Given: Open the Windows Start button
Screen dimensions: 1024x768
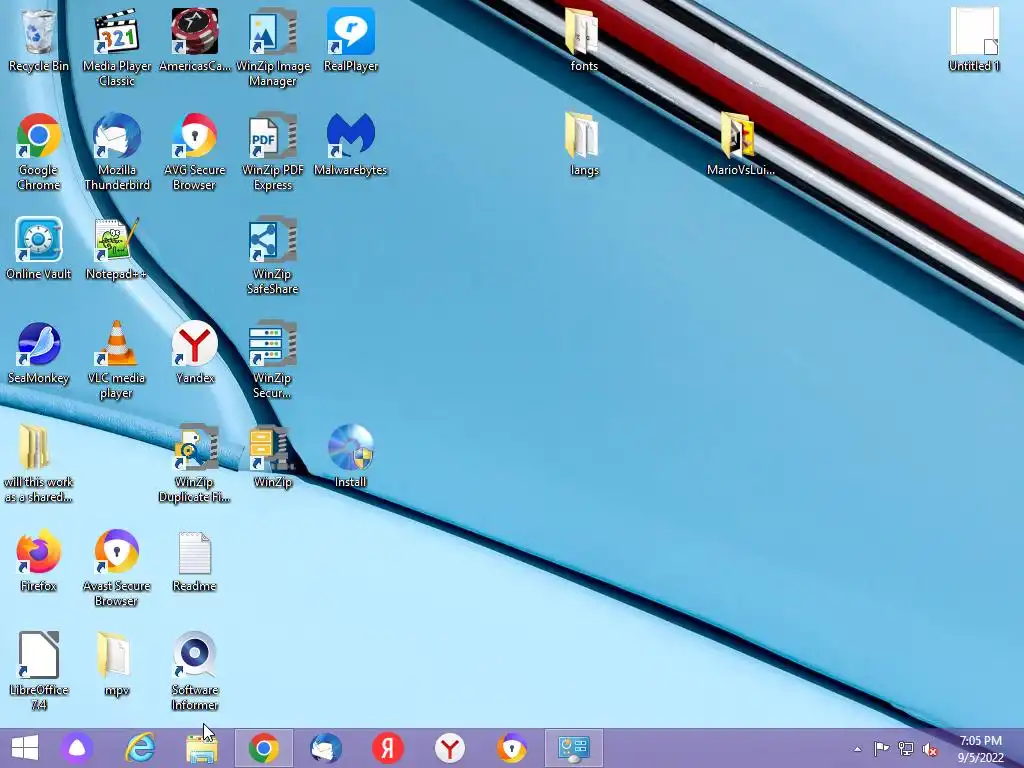Looking at the screenshot, I should [25, 748].
